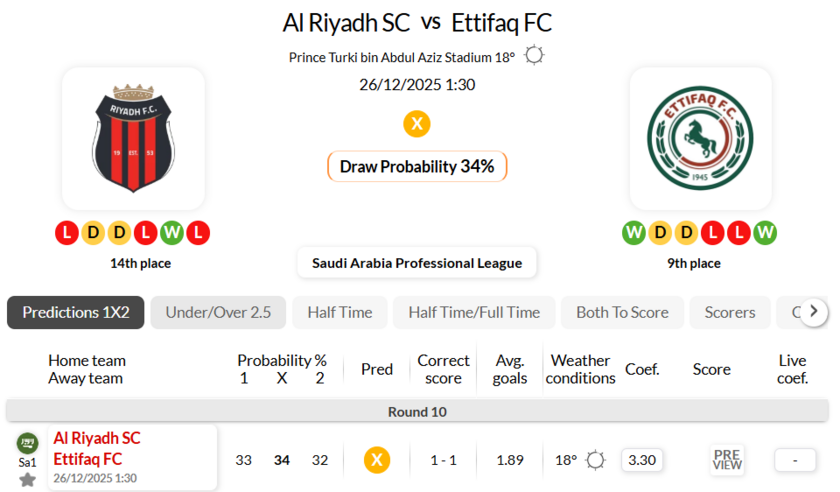The height and width of the screenshot is (492, 840).
Task: Click Ettifaq's first green W form badge
Action: point(633,233)
